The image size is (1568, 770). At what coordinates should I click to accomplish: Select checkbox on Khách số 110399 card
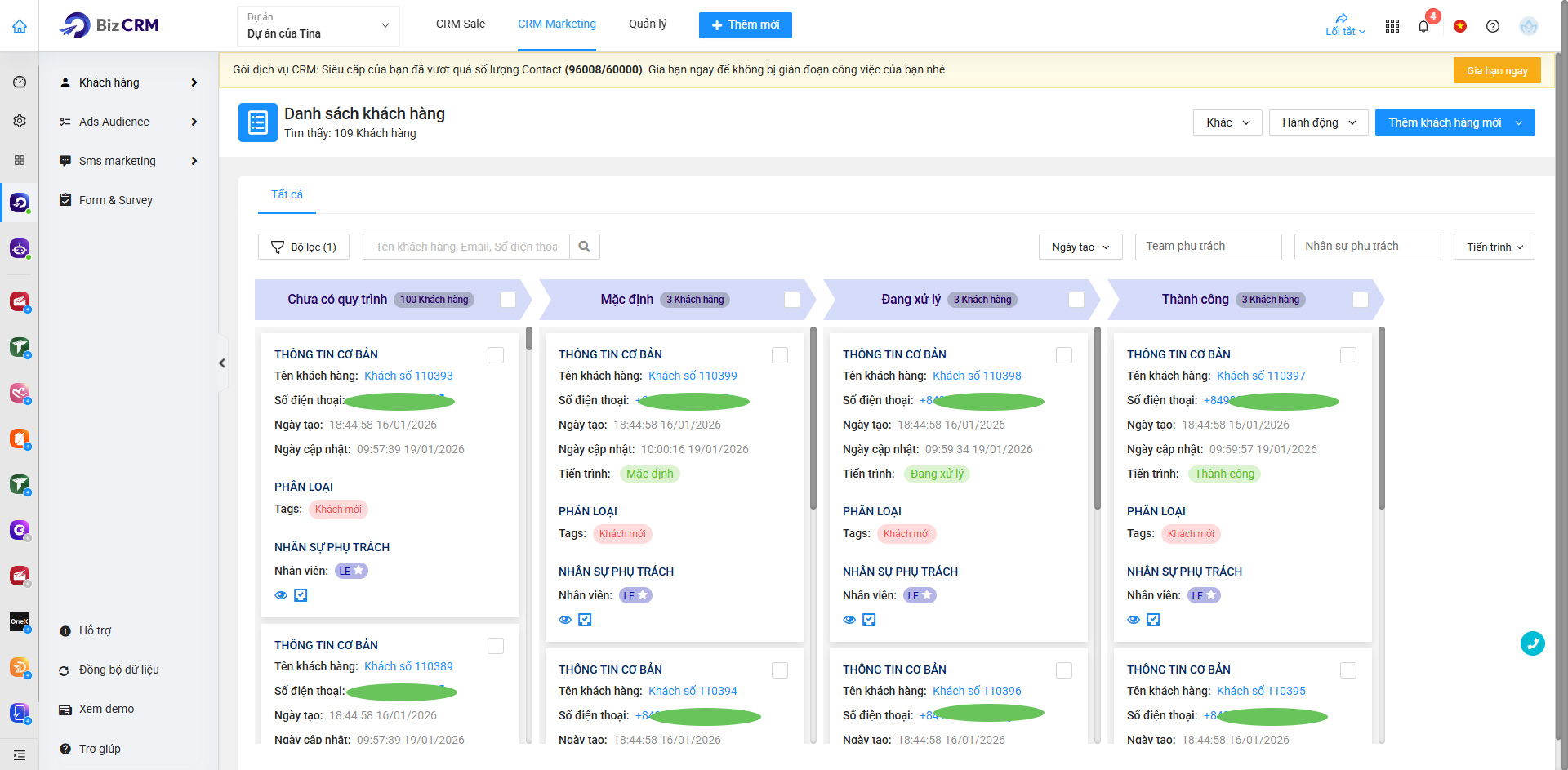pyautogui.click(x=780, y=355)
